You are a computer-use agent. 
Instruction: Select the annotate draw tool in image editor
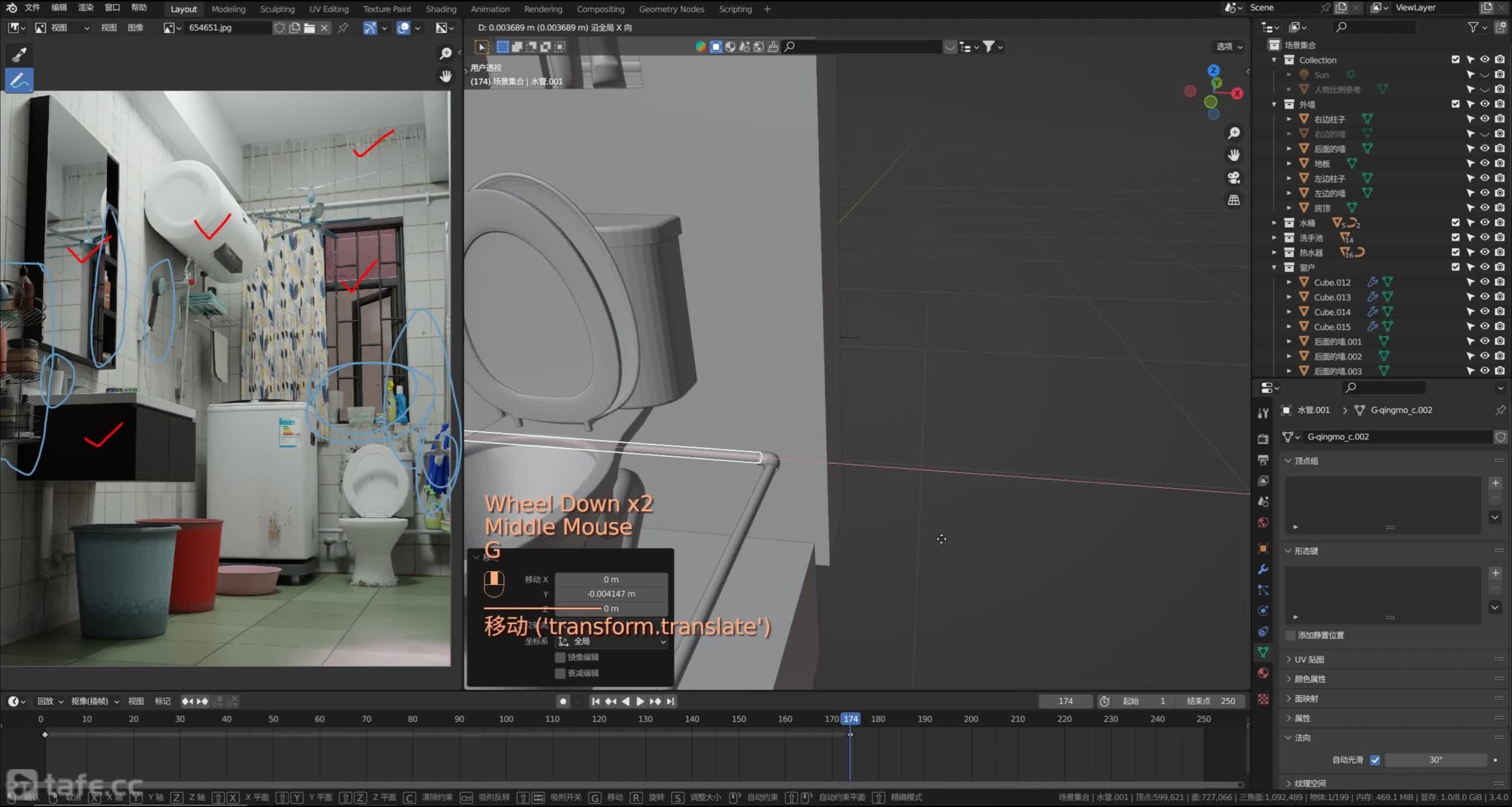point(19,80)
